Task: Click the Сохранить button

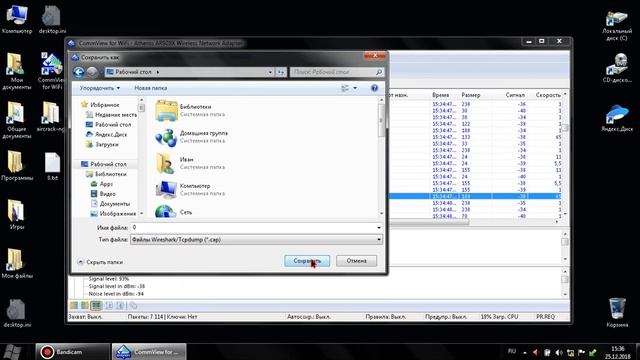Action: point(307,261)
